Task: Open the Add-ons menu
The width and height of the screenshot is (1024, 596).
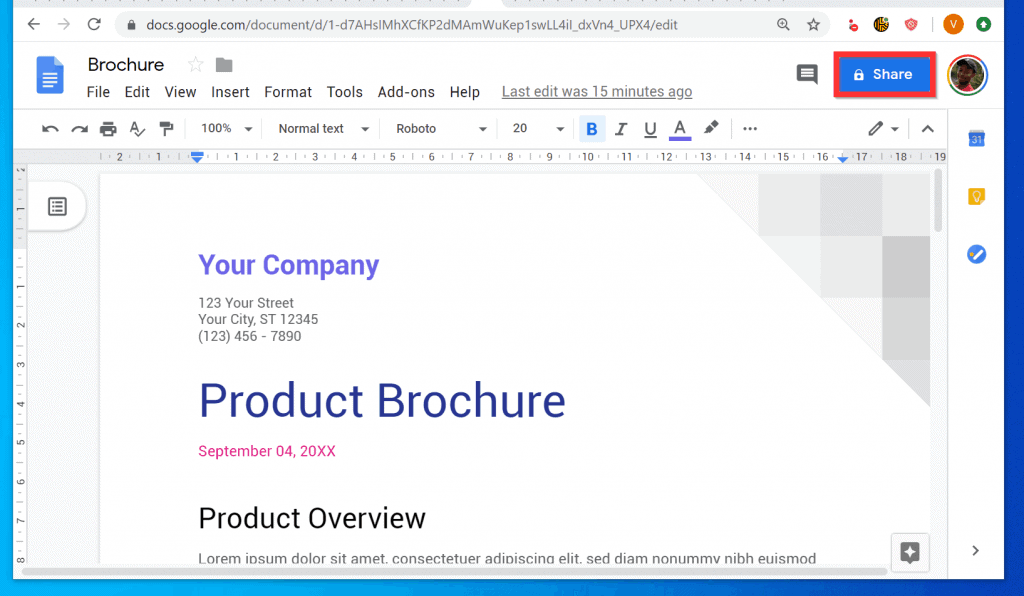Action: (x=406, y=92)
